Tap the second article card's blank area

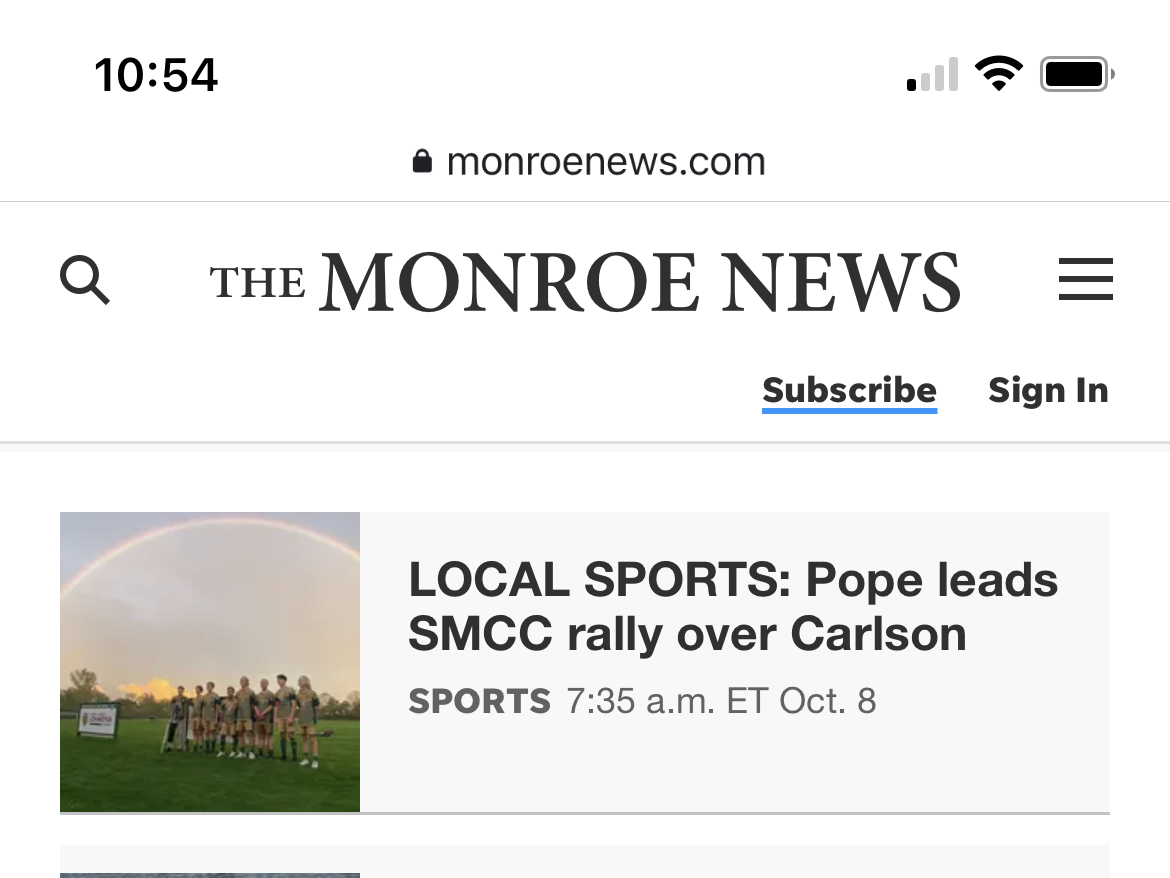click(734, 862)
